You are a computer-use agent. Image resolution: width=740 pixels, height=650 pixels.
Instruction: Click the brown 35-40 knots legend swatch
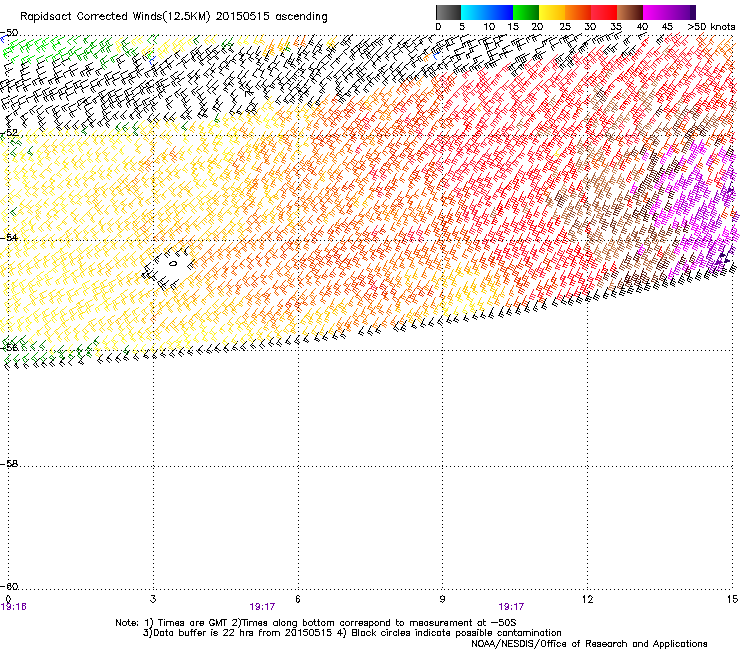(630, 12)
